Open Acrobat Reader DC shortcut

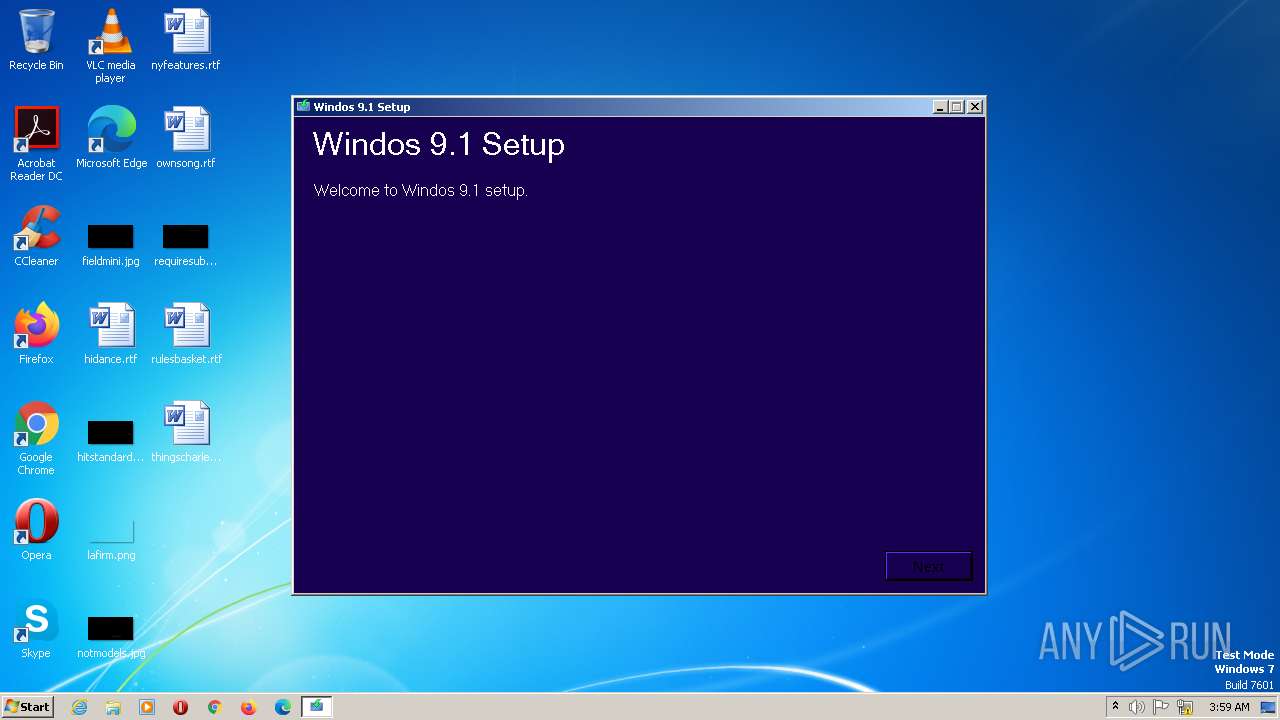pyautogui.click(x=36, y=144)
